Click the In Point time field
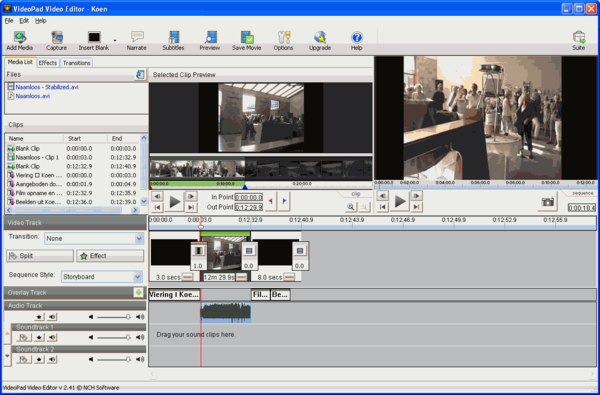600x395 pixels. (x=249, y=198)
